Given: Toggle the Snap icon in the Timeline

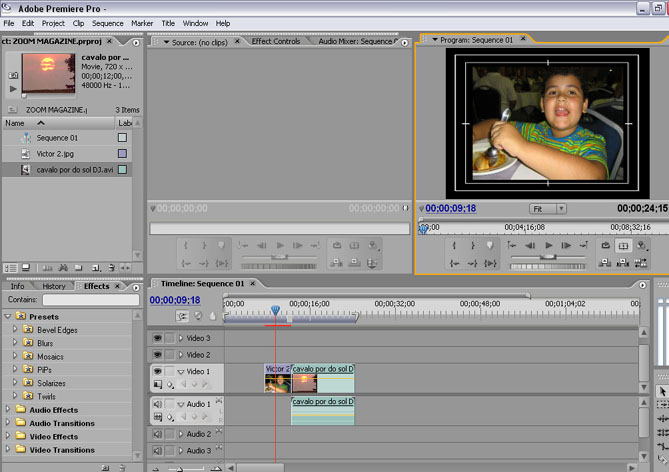Looking at the screenshot, I should (182, 316).
